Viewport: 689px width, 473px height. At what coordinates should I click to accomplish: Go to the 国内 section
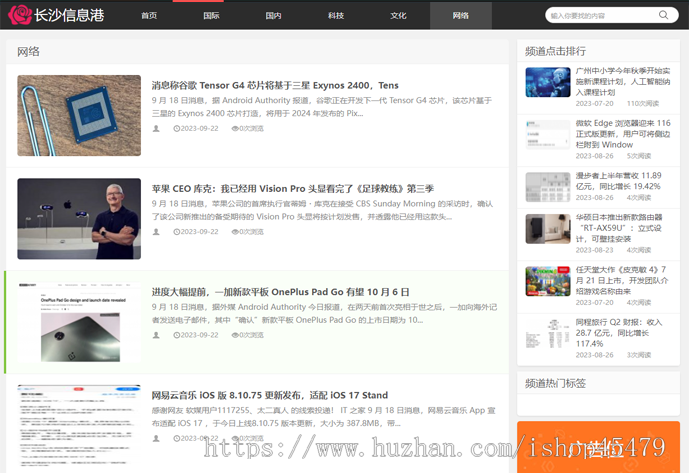pyautogui.click(x=273, y=16)
